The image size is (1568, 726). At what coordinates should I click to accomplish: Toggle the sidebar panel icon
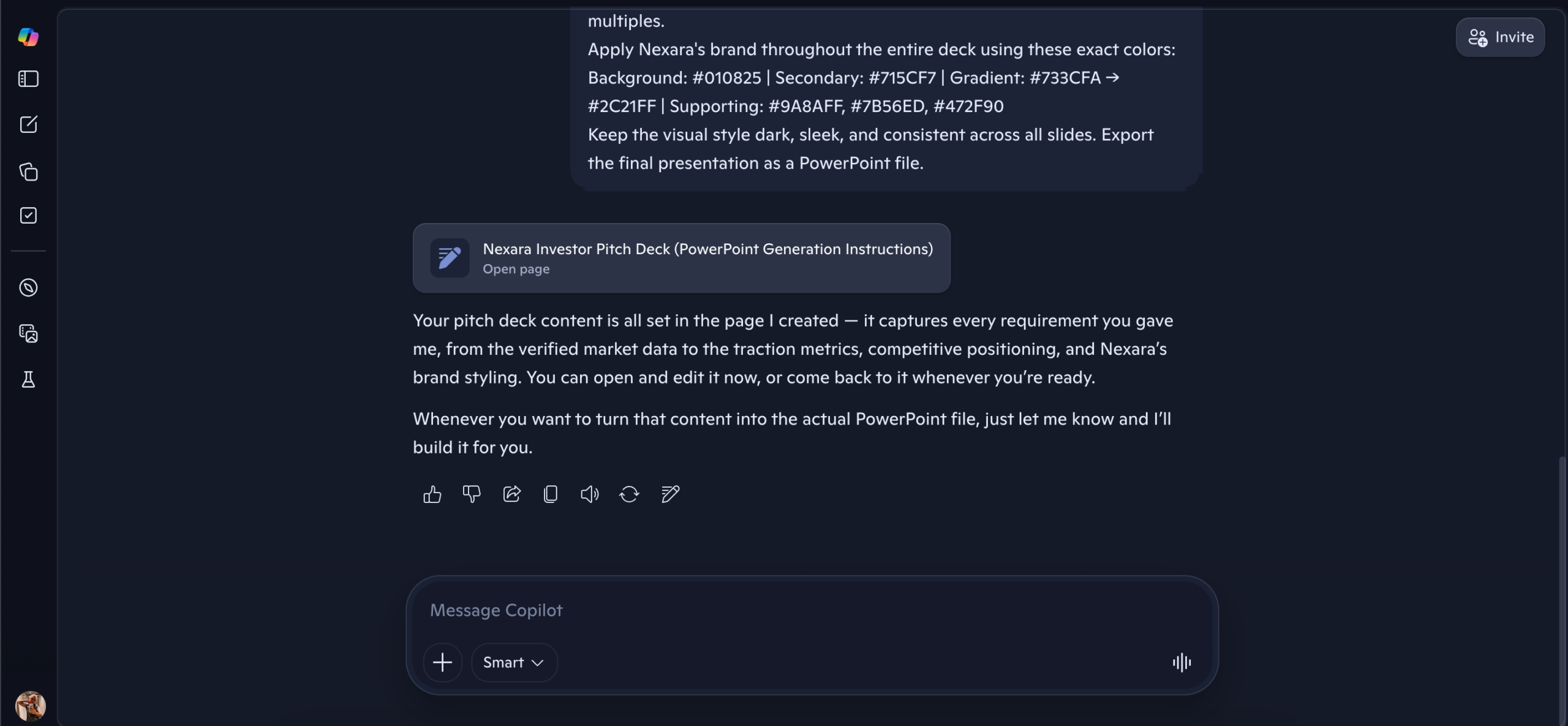28,79
